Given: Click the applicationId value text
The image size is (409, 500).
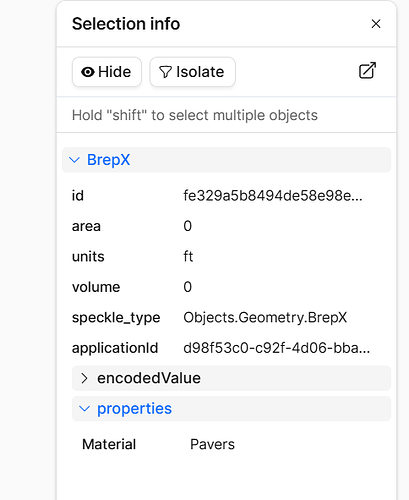Looking at the screenshot, I should [277, 348].
